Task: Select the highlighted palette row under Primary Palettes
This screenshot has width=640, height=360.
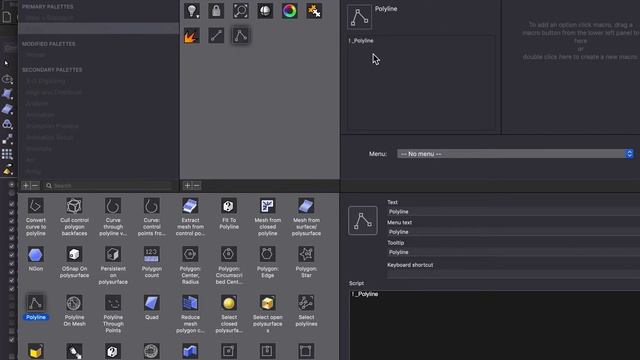Action: tap(98, 29)
